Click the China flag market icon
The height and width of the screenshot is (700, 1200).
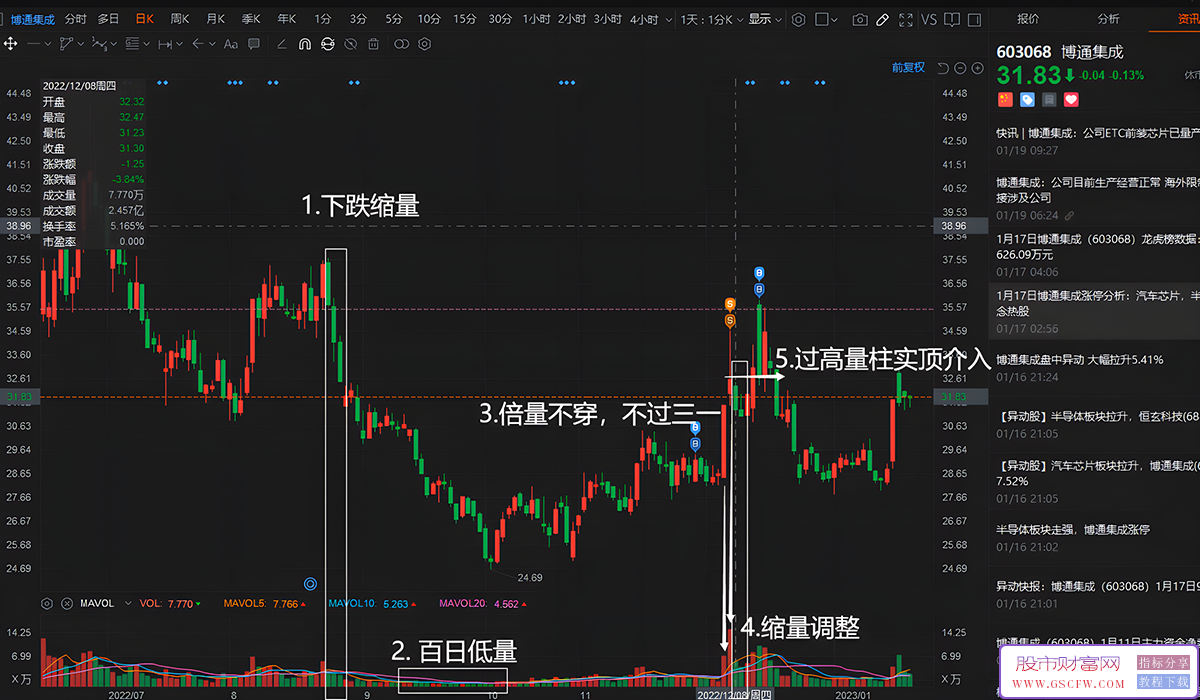(1005, 99)
